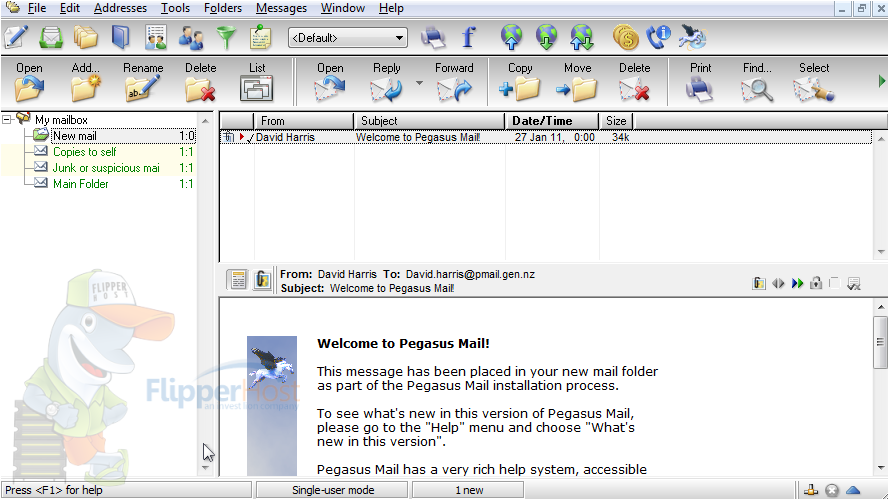The image size is (889, 500).
Task: Click the List folders button
Action: pos(257,82)
